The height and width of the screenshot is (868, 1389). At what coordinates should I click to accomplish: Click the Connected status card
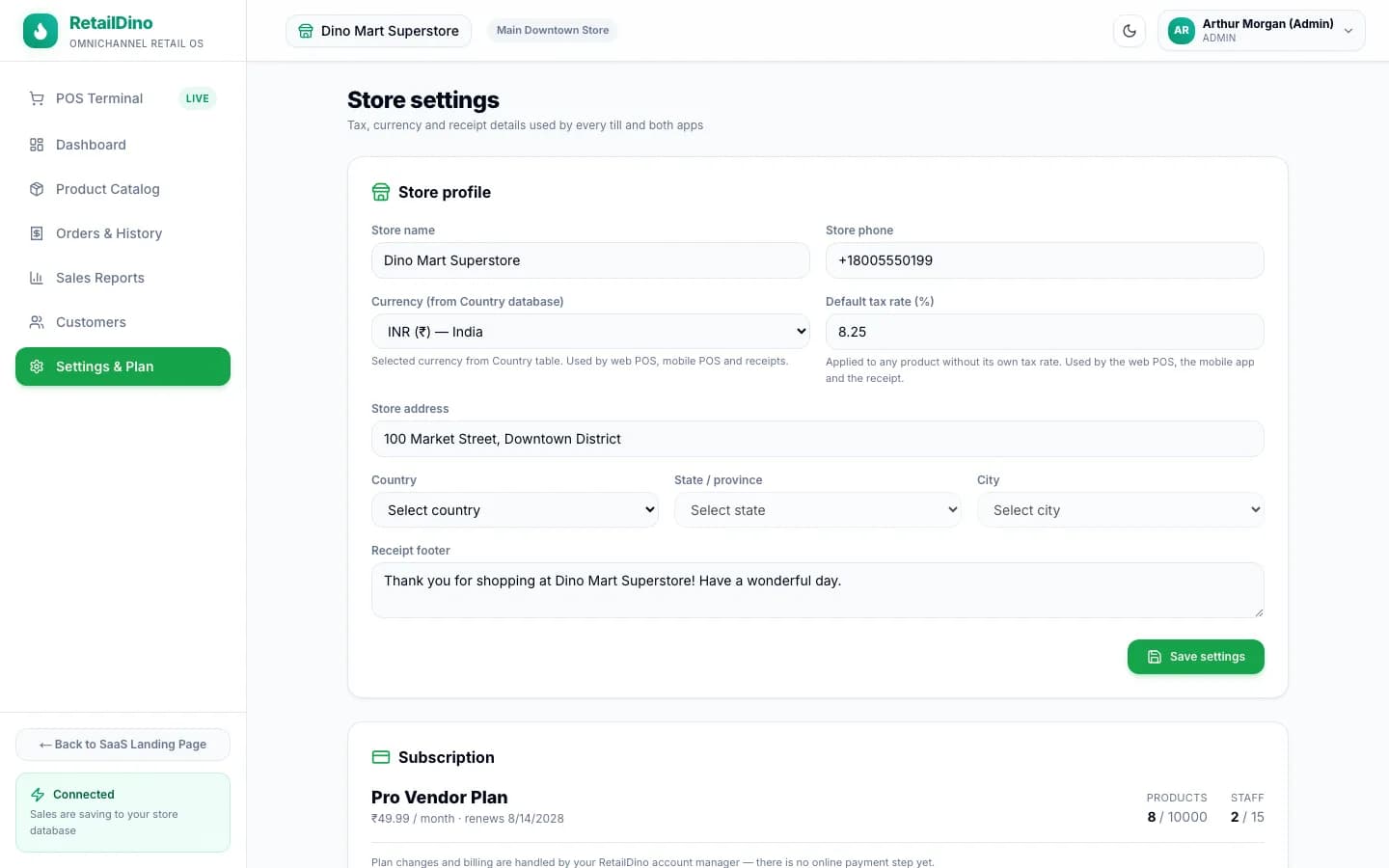(x=123, y=812)
